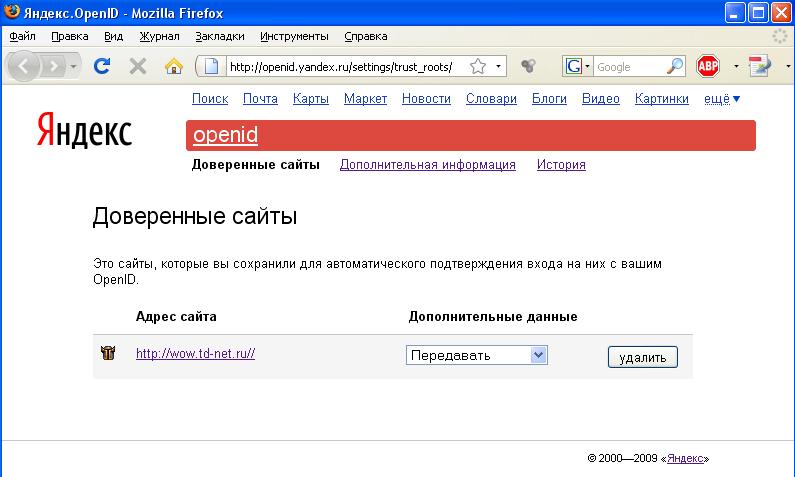Image resolution: width=795 pixels, height=477 pixels.
Task: Open the Закладки menu
Action: tap(220, 36)
